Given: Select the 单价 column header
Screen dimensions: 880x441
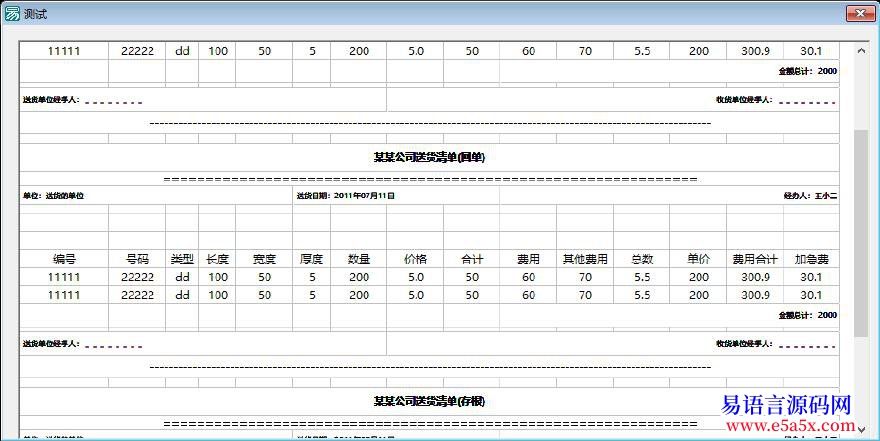Looking at the screenshot, I should click(698, 259).
